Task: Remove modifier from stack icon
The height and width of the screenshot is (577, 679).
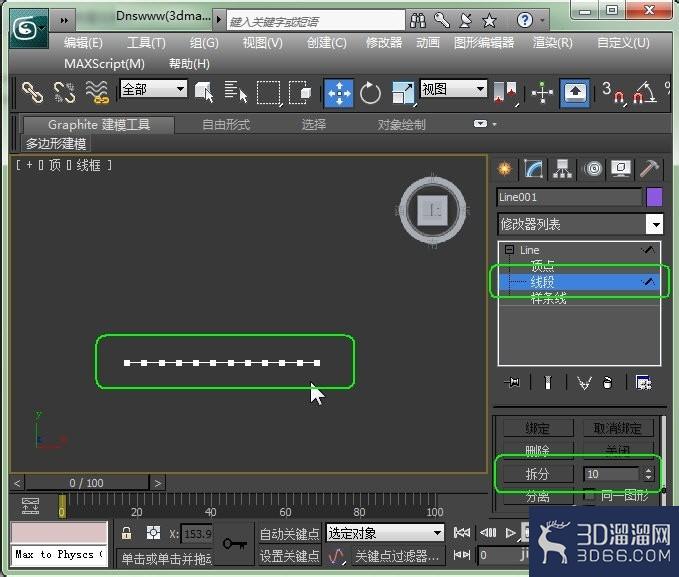Action: coord(608,383)
